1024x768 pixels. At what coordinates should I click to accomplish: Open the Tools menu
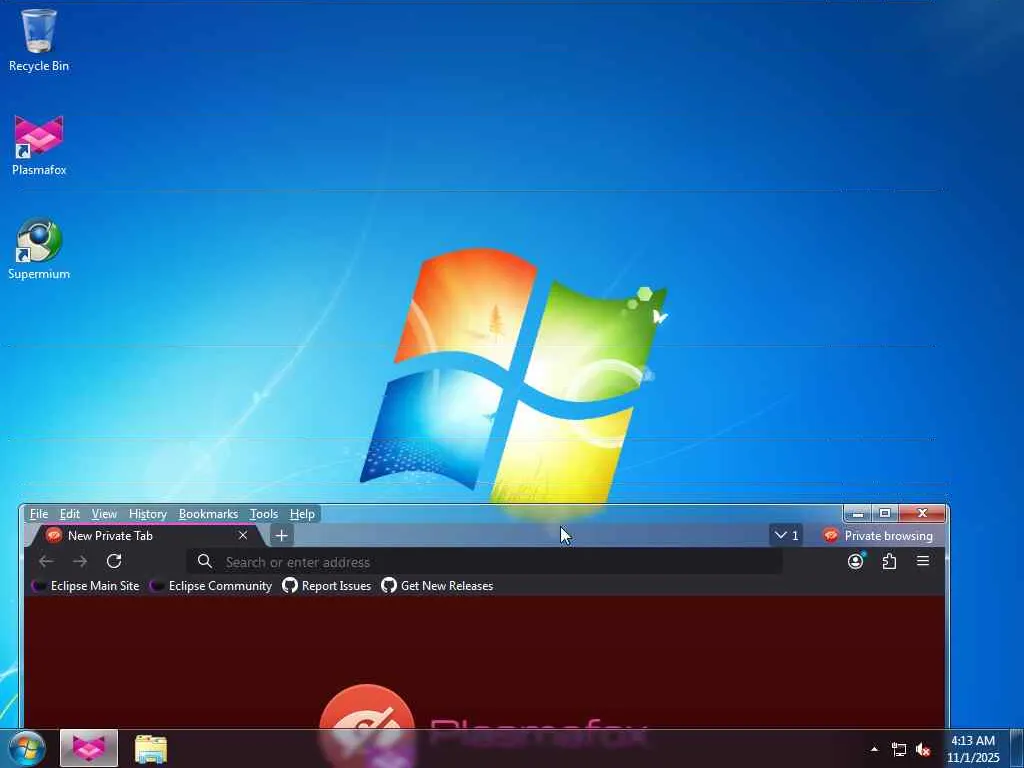pos(264,514)
